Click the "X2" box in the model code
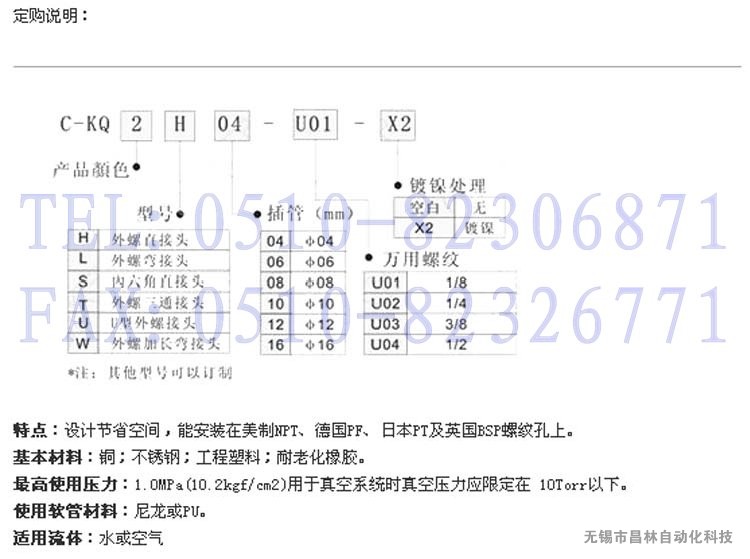Image resolution: width=750 pixels, height=559 pixels. pyautogui.click(x=398, y=127)
